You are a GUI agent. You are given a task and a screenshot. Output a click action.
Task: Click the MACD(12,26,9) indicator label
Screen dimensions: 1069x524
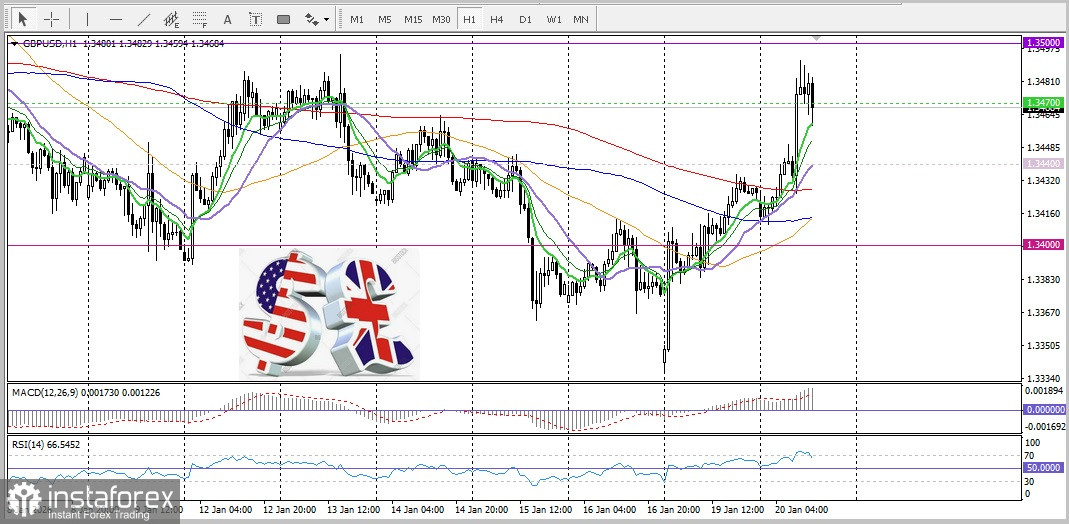point(86,392)
